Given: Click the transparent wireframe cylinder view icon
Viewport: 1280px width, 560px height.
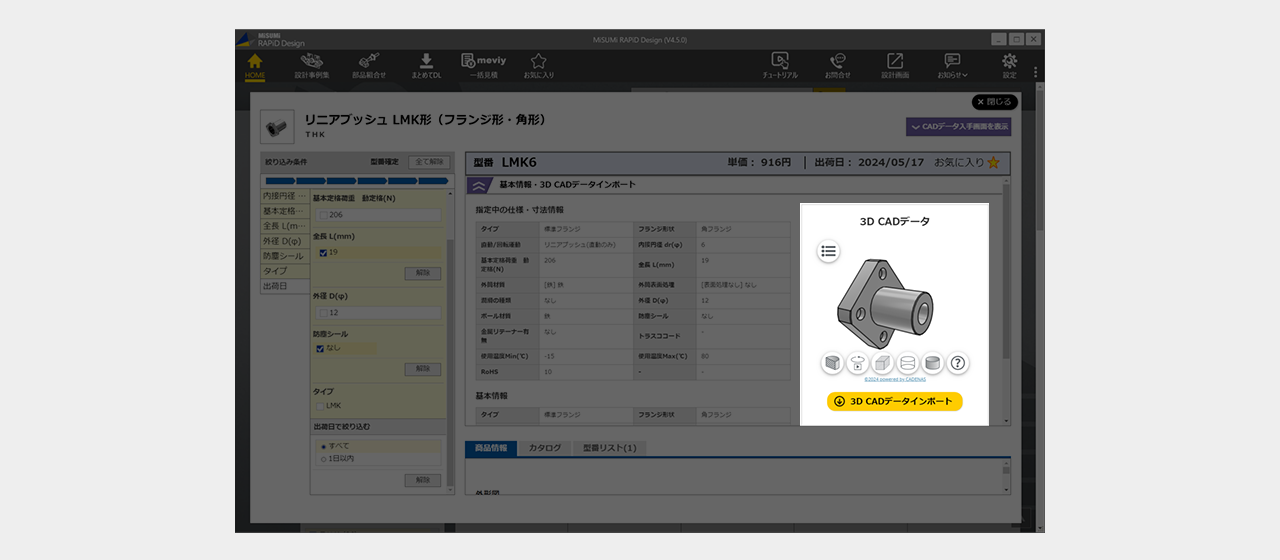Looking at the screenshot, I should (x=907, y=363).
